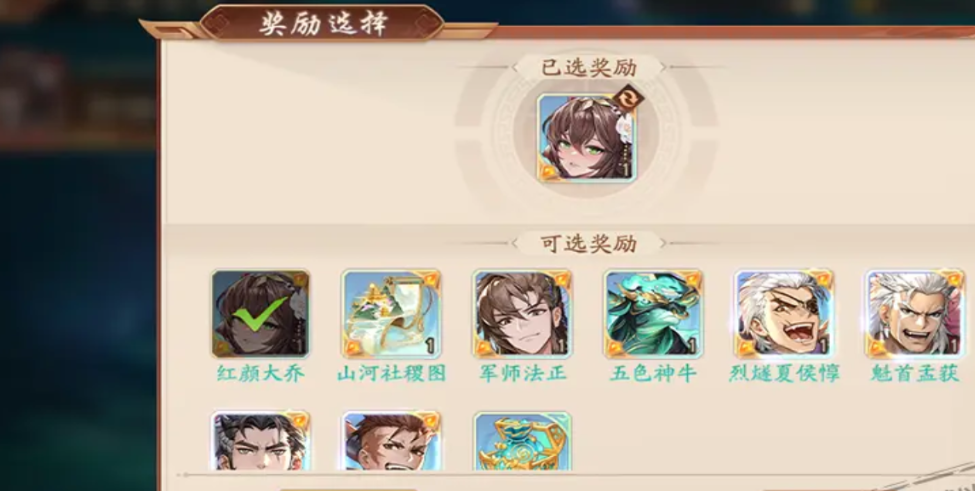This screenshot has width=975, height=491.
Task: Select the 烈燧夏侯惇 hero portrait
Action: pyautogui.click(x=784, y=313)
